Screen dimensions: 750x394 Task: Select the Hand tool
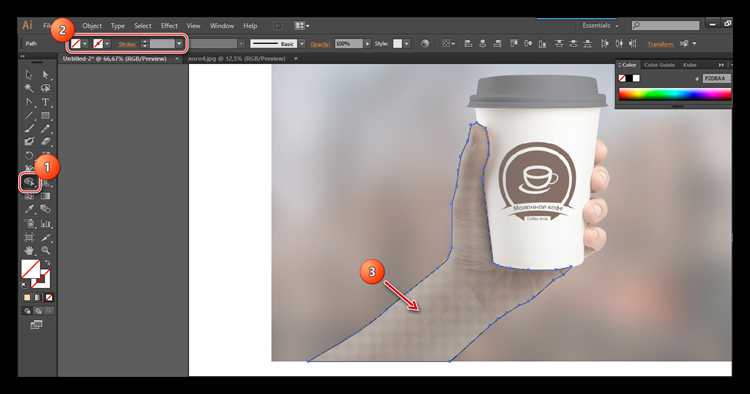(29, 250)
